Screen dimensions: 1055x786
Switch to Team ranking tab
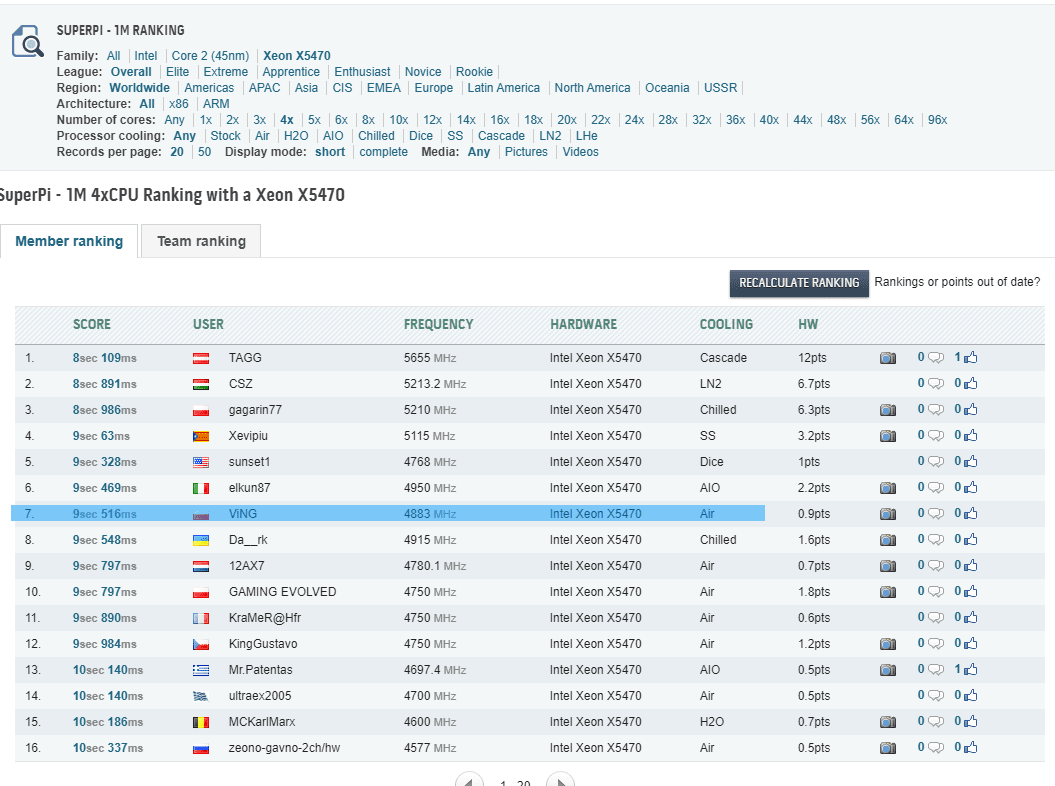tap(201, 241)
